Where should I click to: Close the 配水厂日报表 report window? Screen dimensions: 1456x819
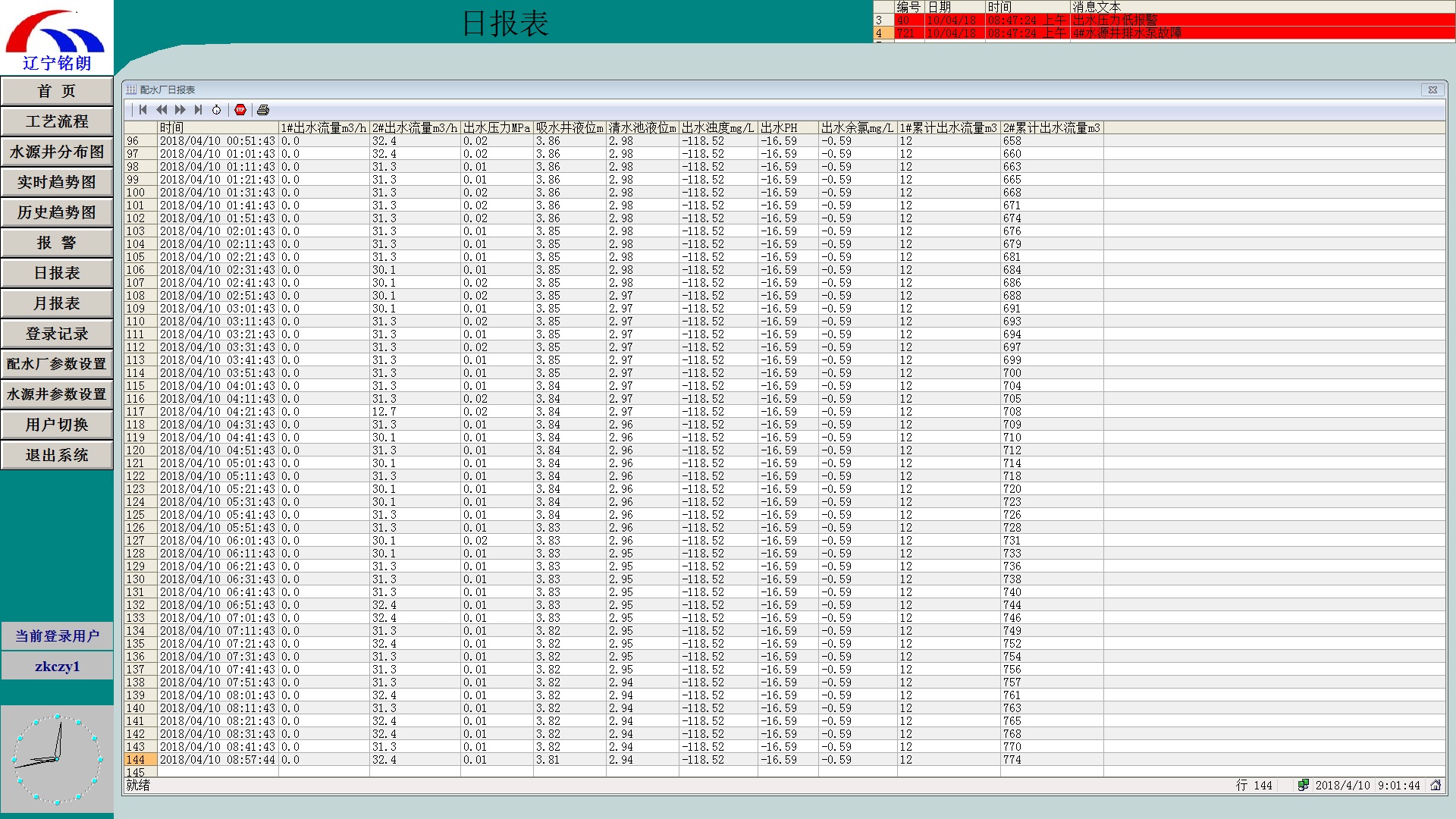pyautogui.click(x=1432, y=89)
